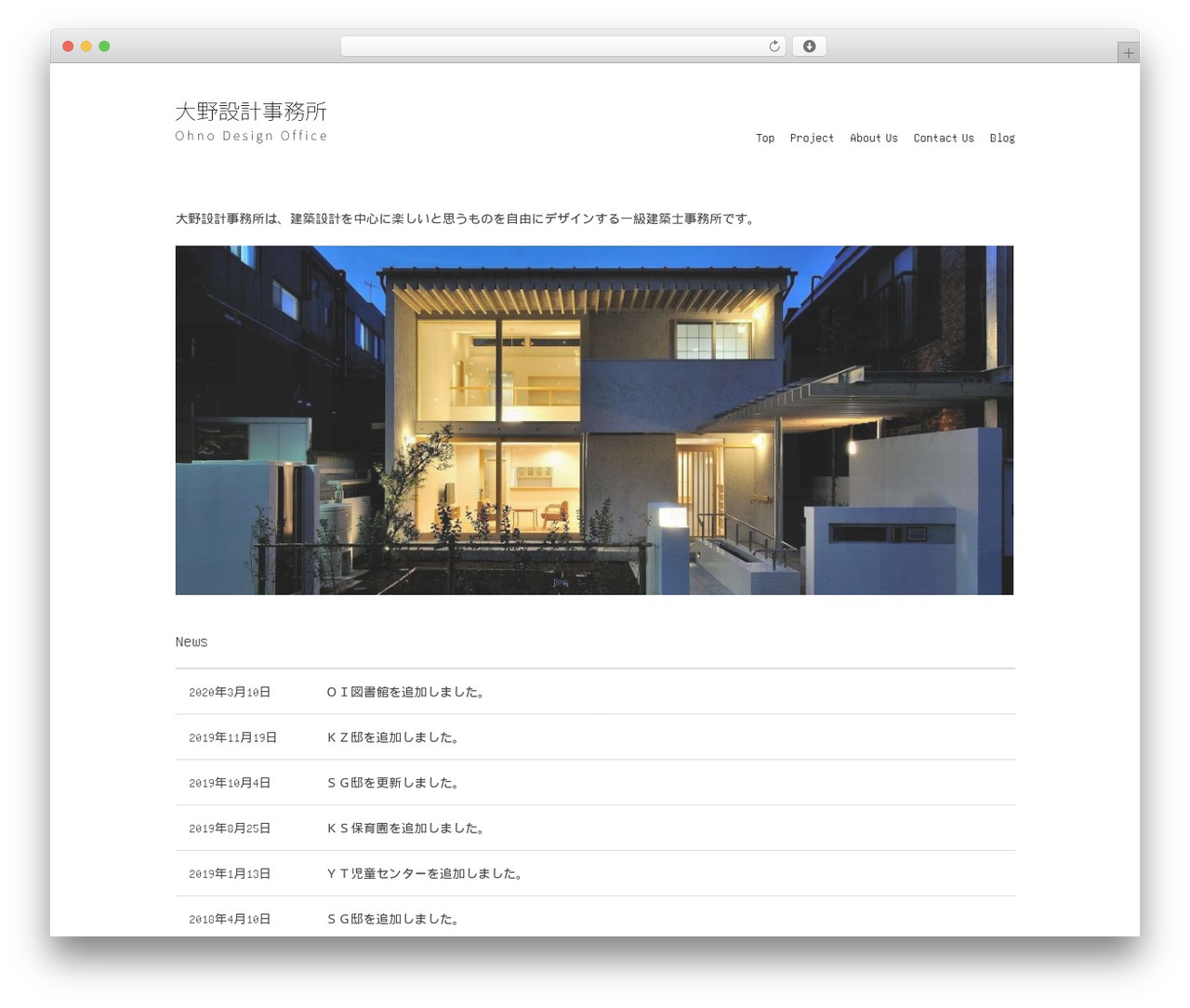The image size is (1190, 1008).
Task: Open the Top menu item
Action: point(765,138)
